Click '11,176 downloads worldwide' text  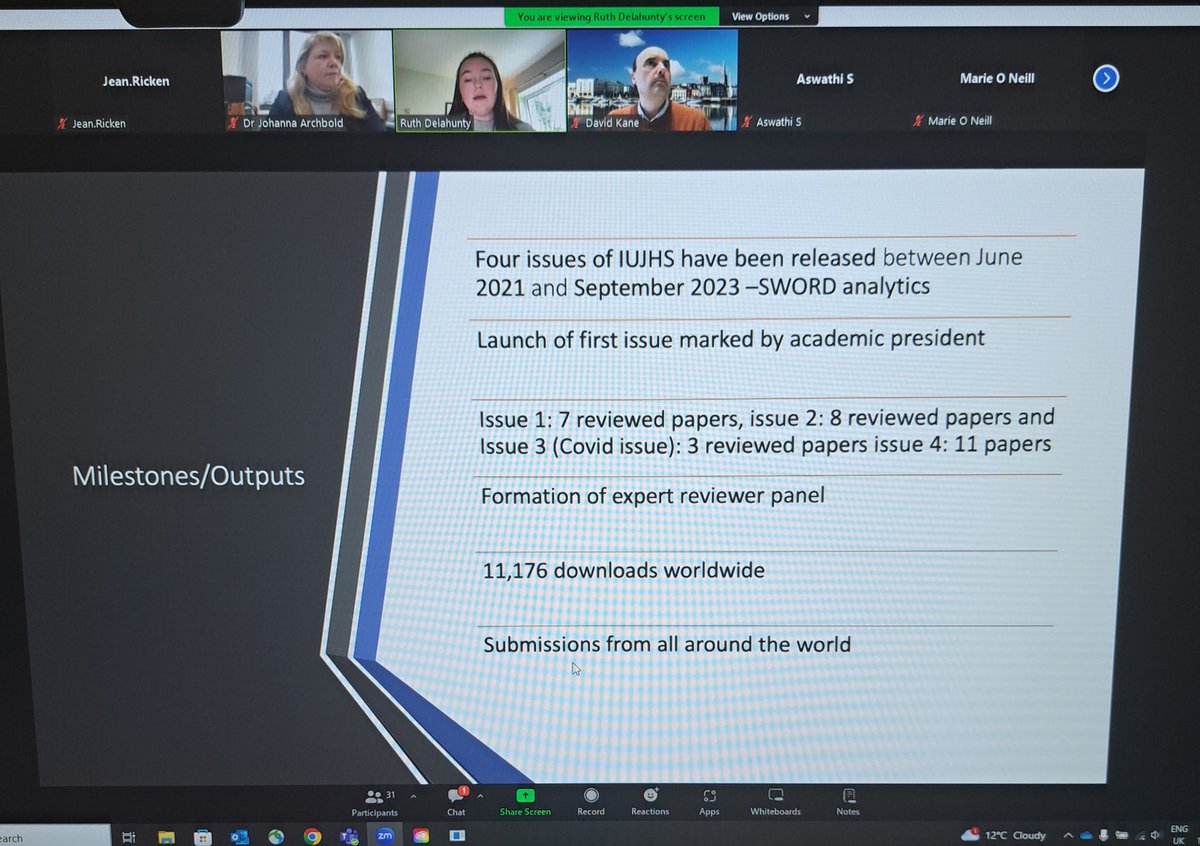624,571
